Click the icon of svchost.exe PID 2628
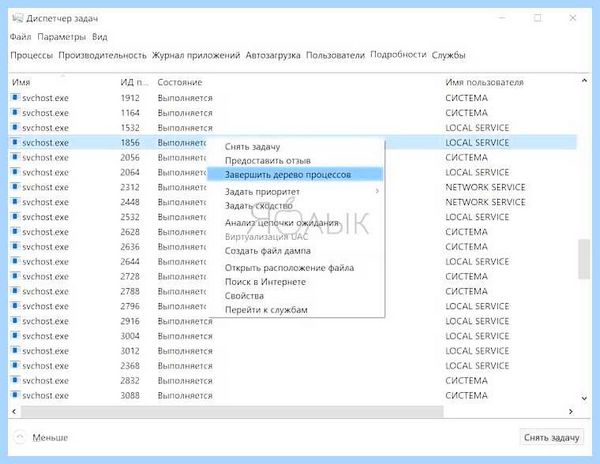The width and height of the screenshot is (600, 464). coord(15,231)
